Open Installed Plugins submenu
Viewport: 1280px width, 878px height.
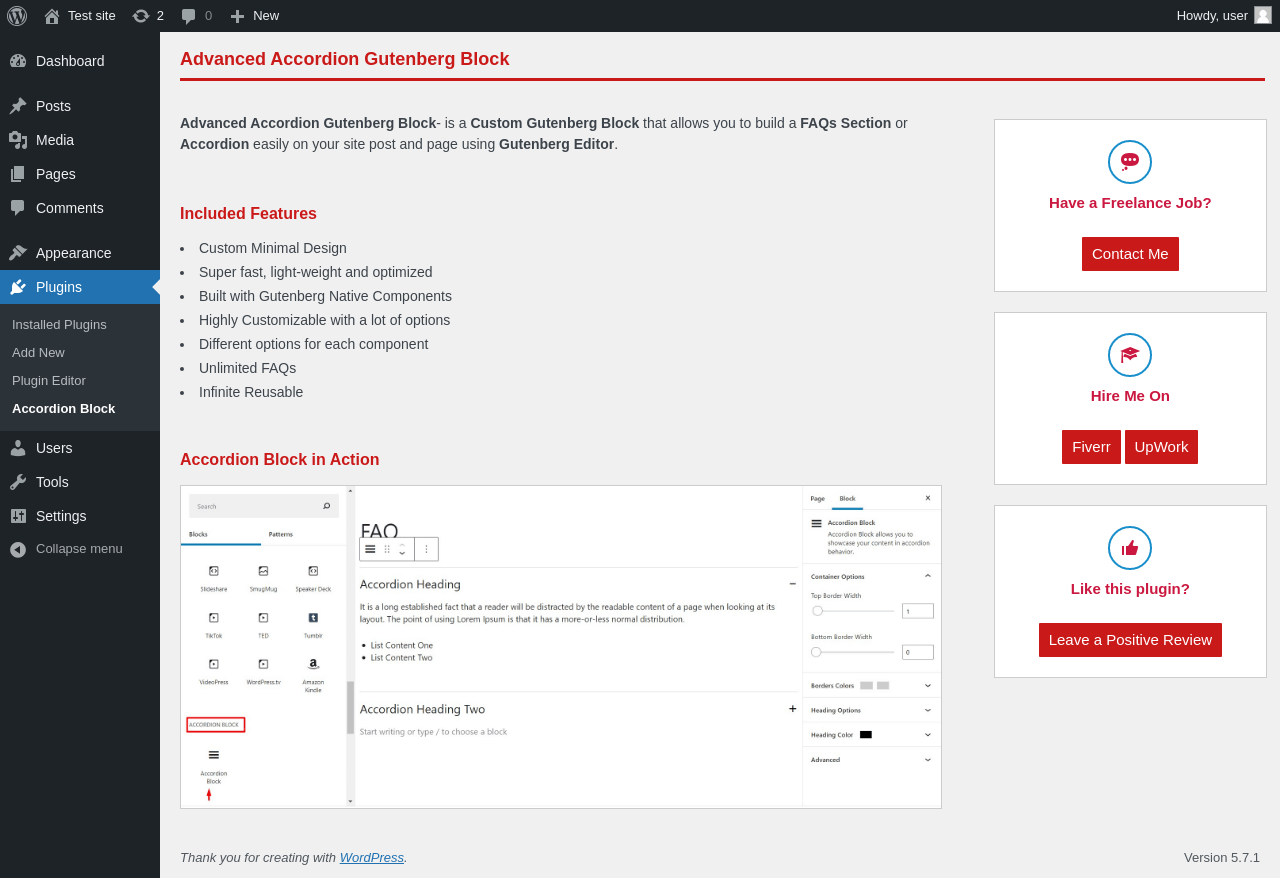[x=59, y=324]
